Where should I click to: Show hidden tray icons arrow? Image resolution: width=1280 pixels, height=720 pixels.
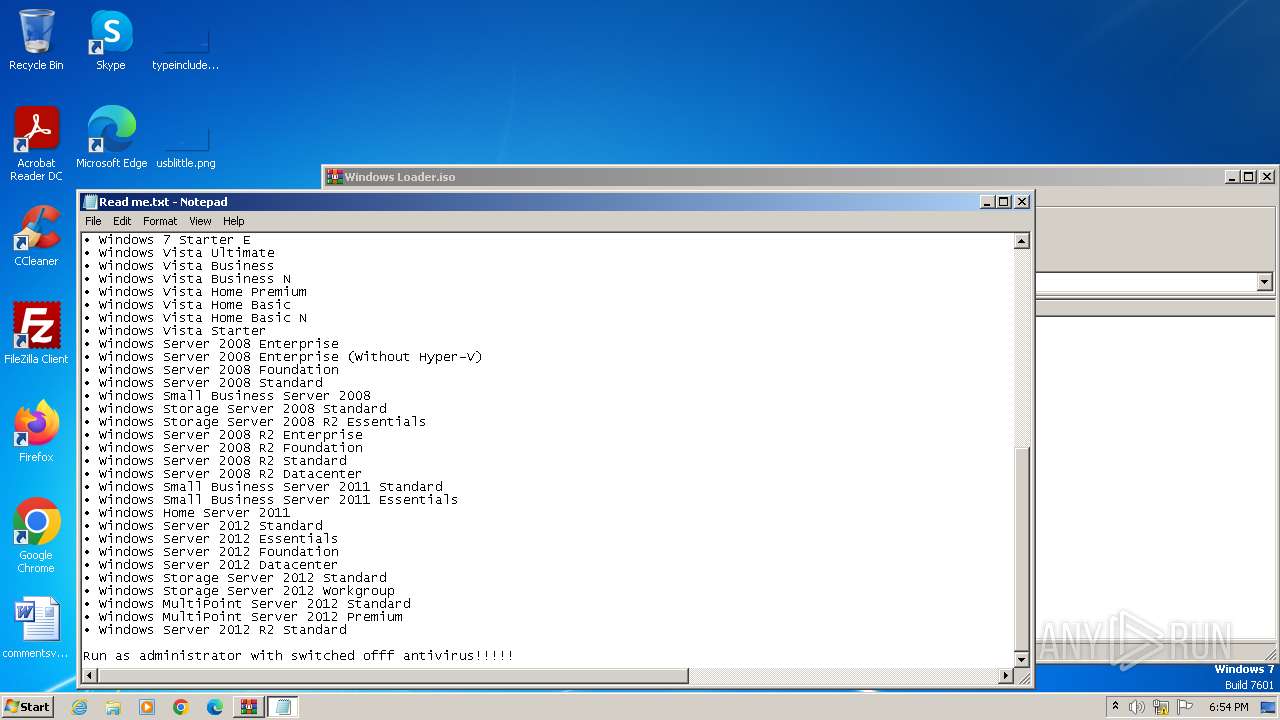[1115, 707]
